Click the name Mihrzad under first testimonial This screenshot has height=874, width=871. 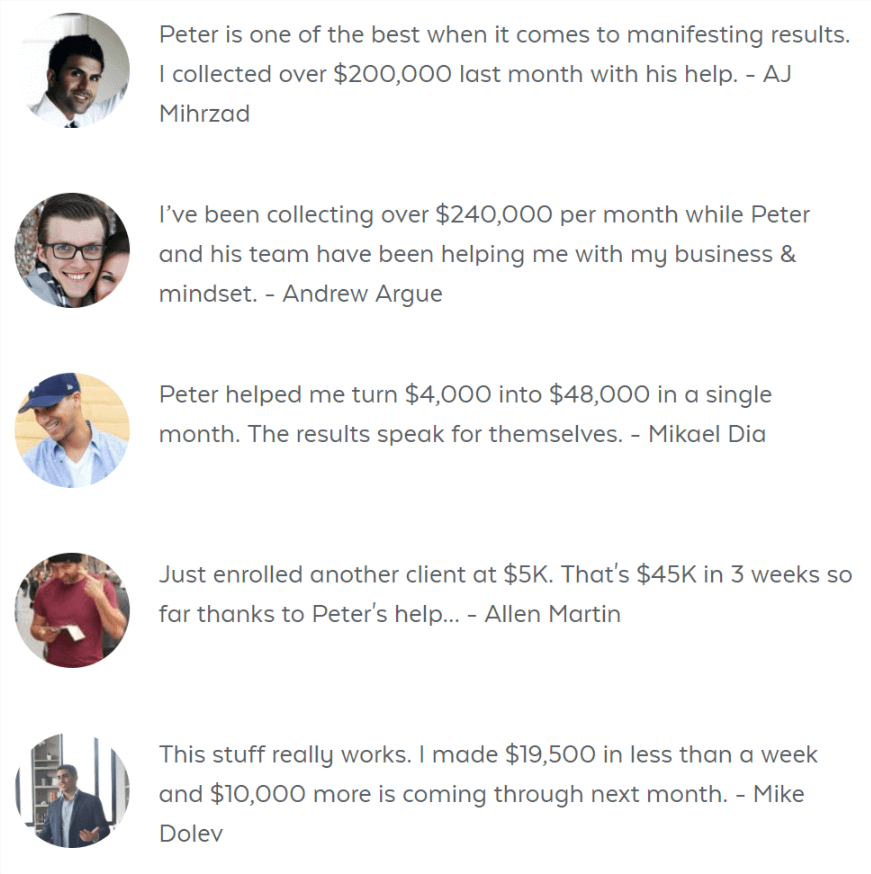coord(205,114)
